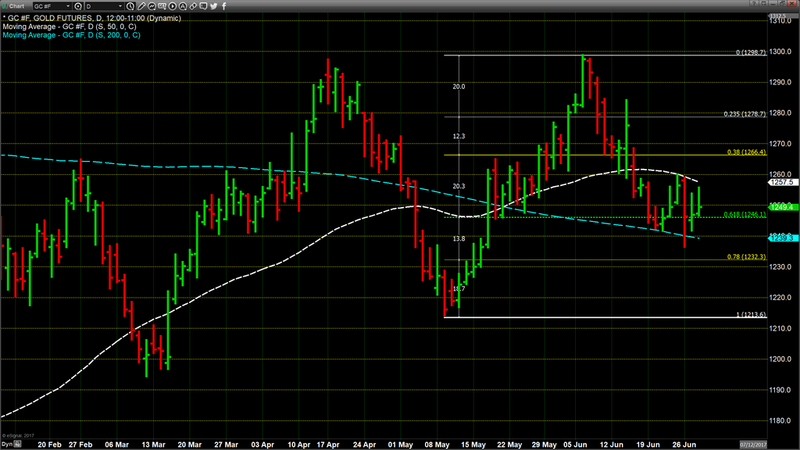Share chart via Twitter icon

click(214, 6)
